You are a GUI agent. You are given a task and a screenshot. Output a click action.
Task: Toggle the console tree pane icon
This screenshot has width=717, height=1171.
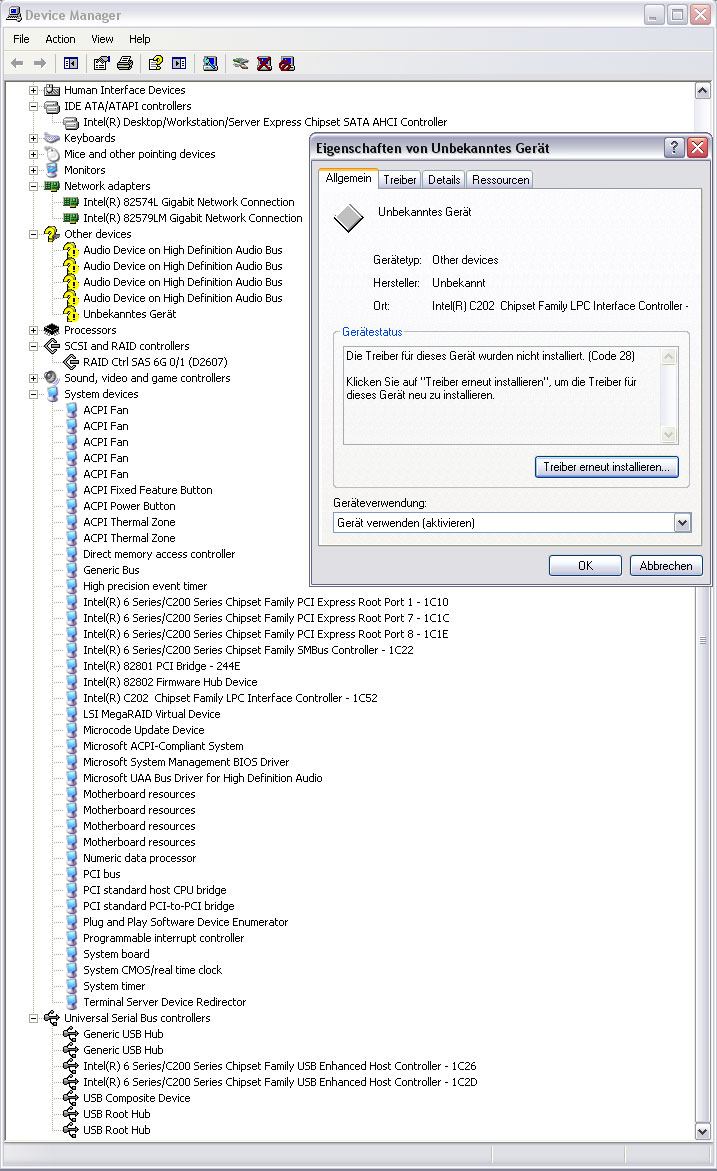tap(71, 63)
